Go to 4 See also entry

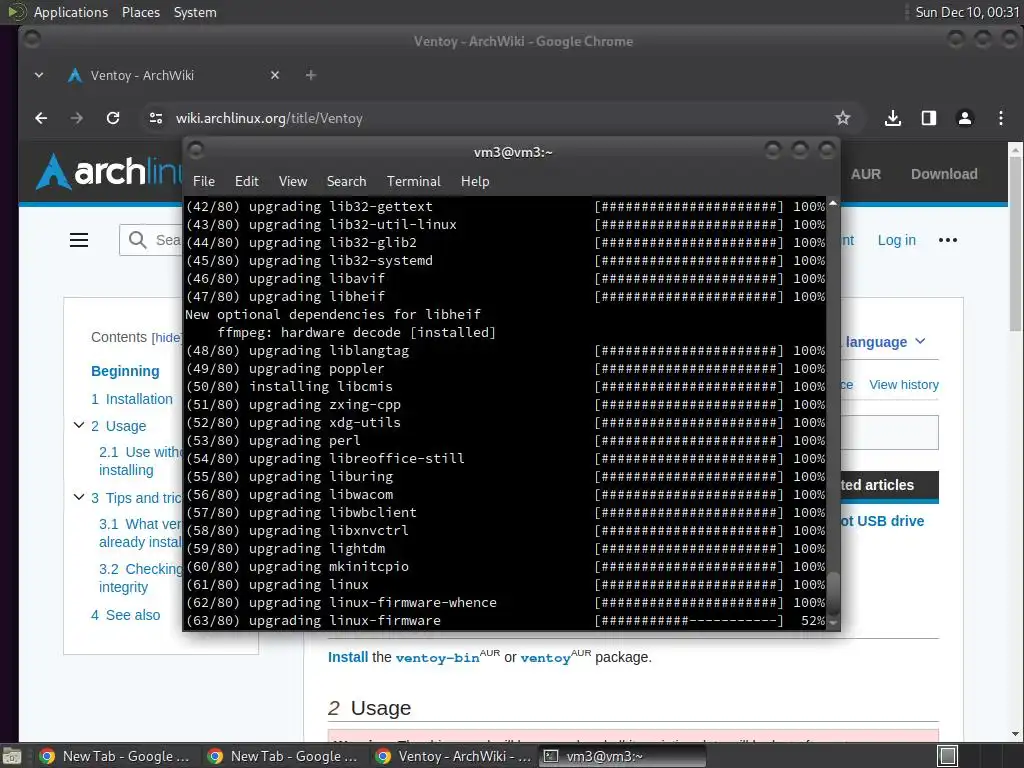click(x=125, y=615)
